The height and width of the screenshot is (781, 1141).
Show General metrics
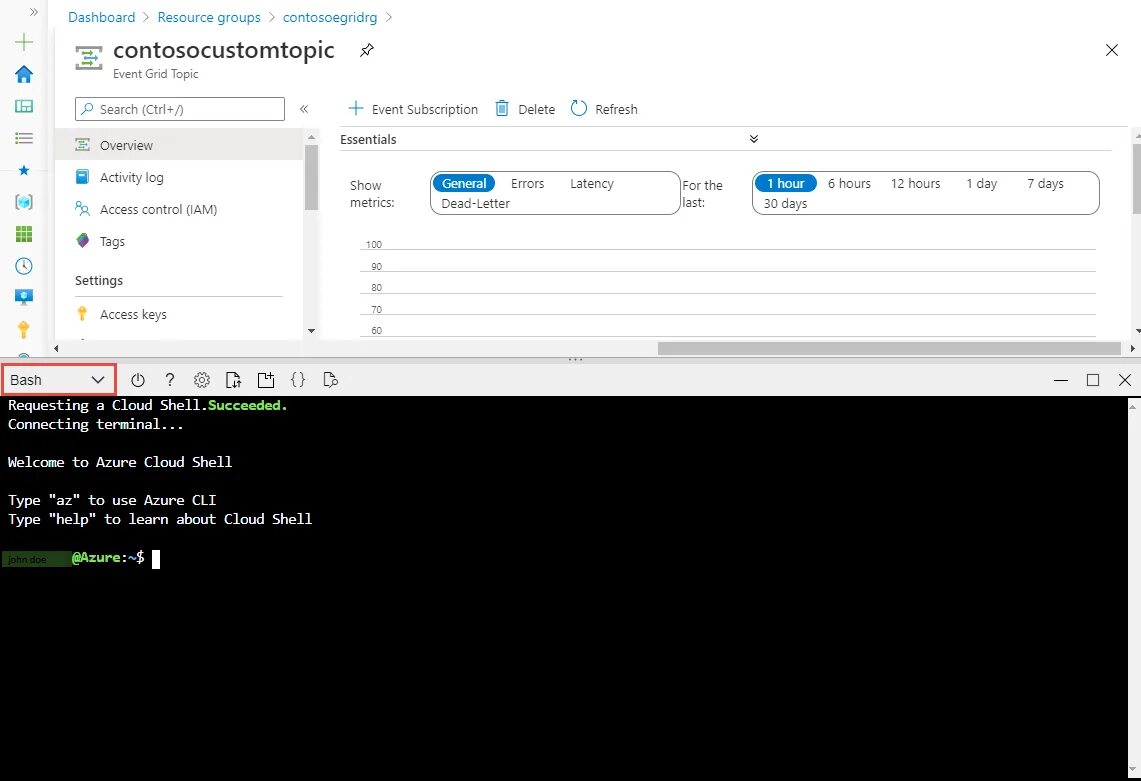(464, 183)
